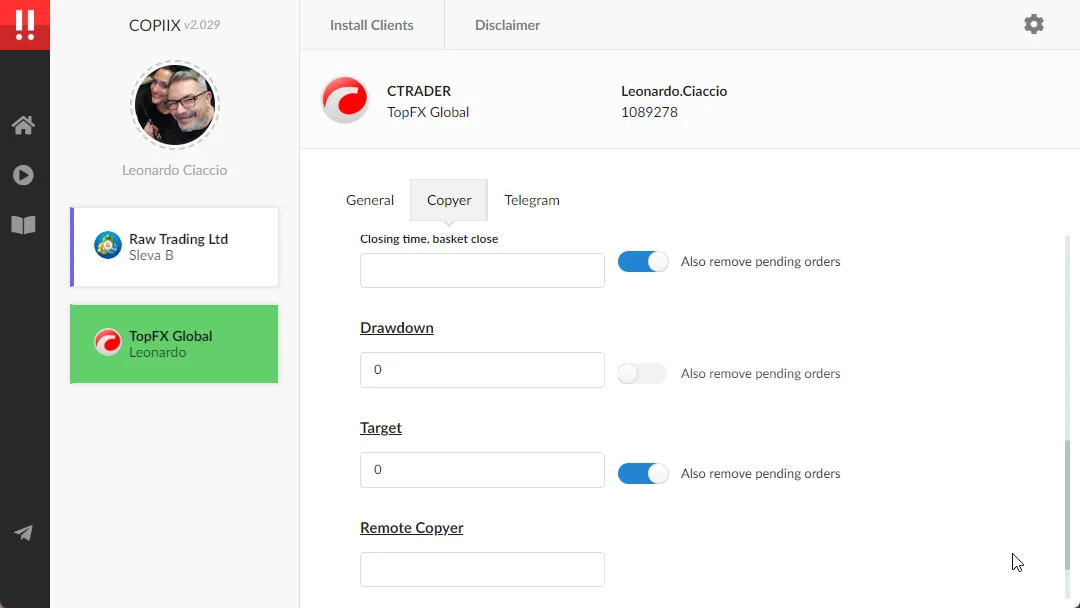Click the CTRADER platform label
1080x608 pixels.
tap(419, 91)
